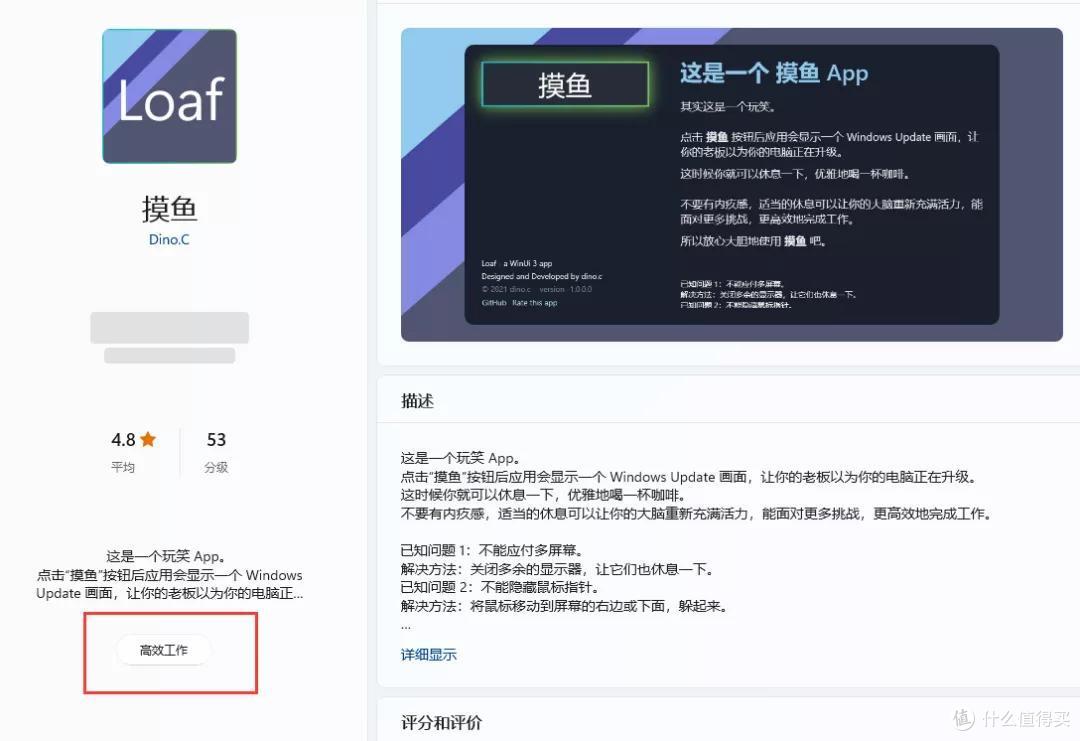
Task: Open the Dino.C publisher link
Action: pyautogui.click(x=169, y=240)
